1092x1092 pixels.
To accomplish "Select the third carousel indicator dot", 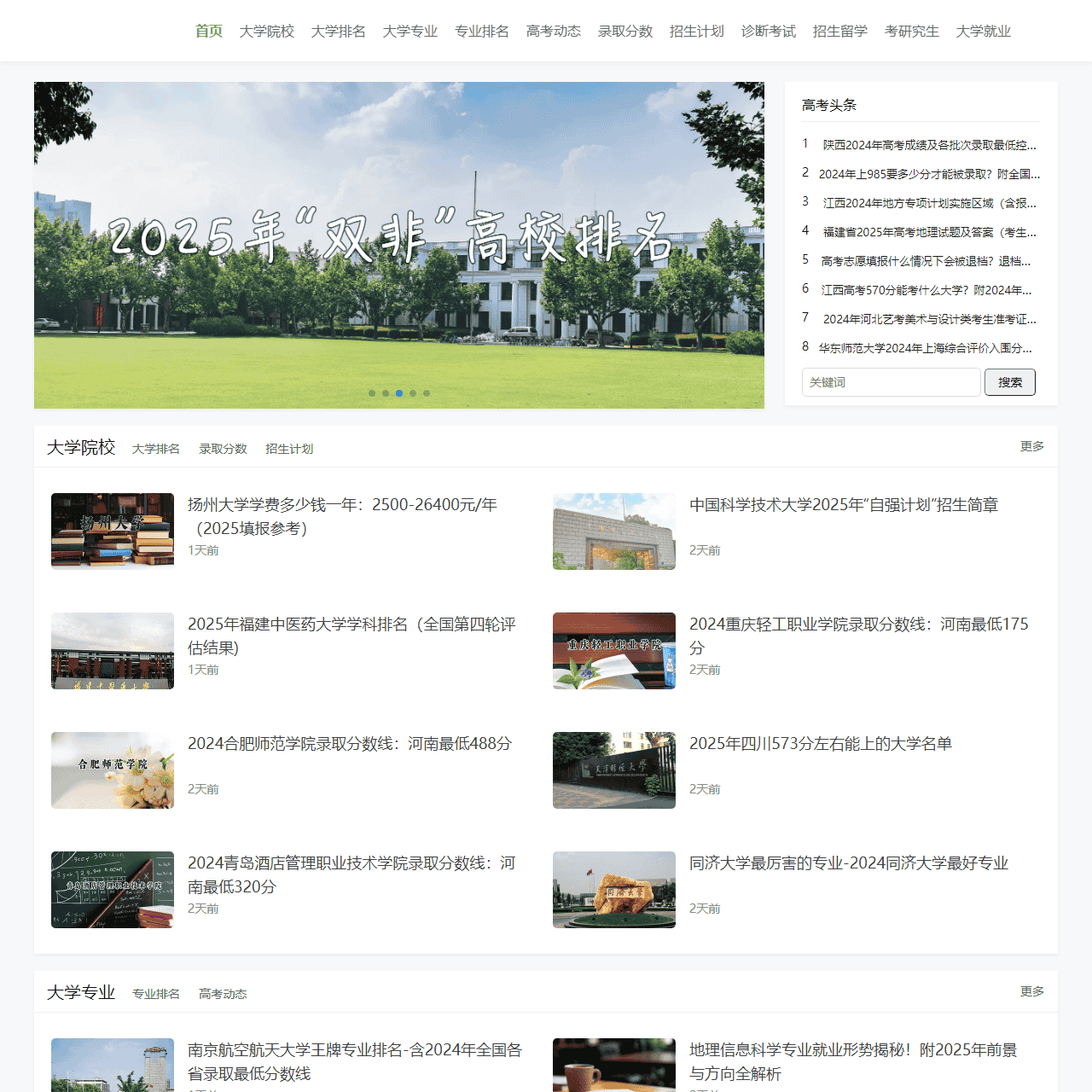I will (398, 393).
